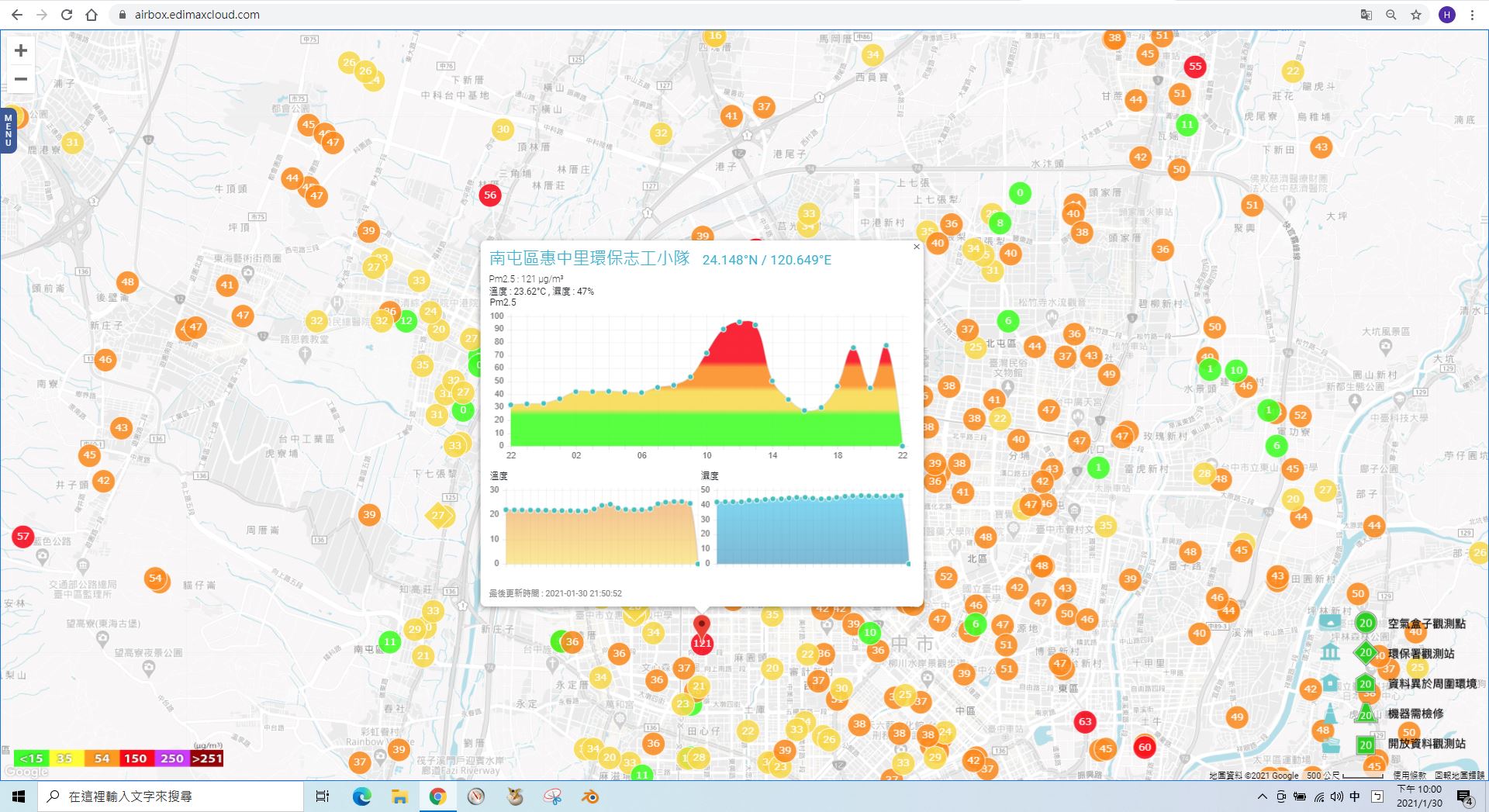The width and height of the screenshot is (1489, 812).
Task: Click the airbox cloud icon in legend
Action: [x=1330, y=621]
